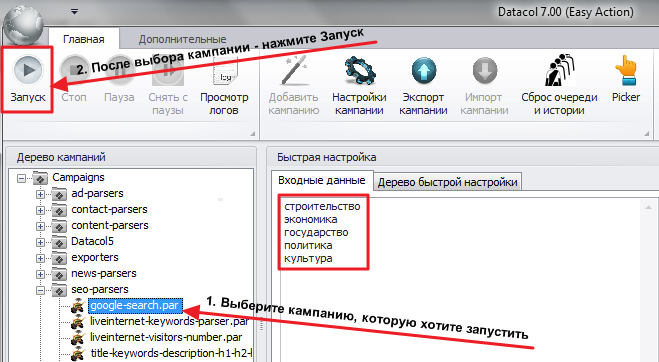Image resolution: width=659 pixels, height=362 pixels.
Task: Select the Datacol5 tree label
Action: click(92, 241)
